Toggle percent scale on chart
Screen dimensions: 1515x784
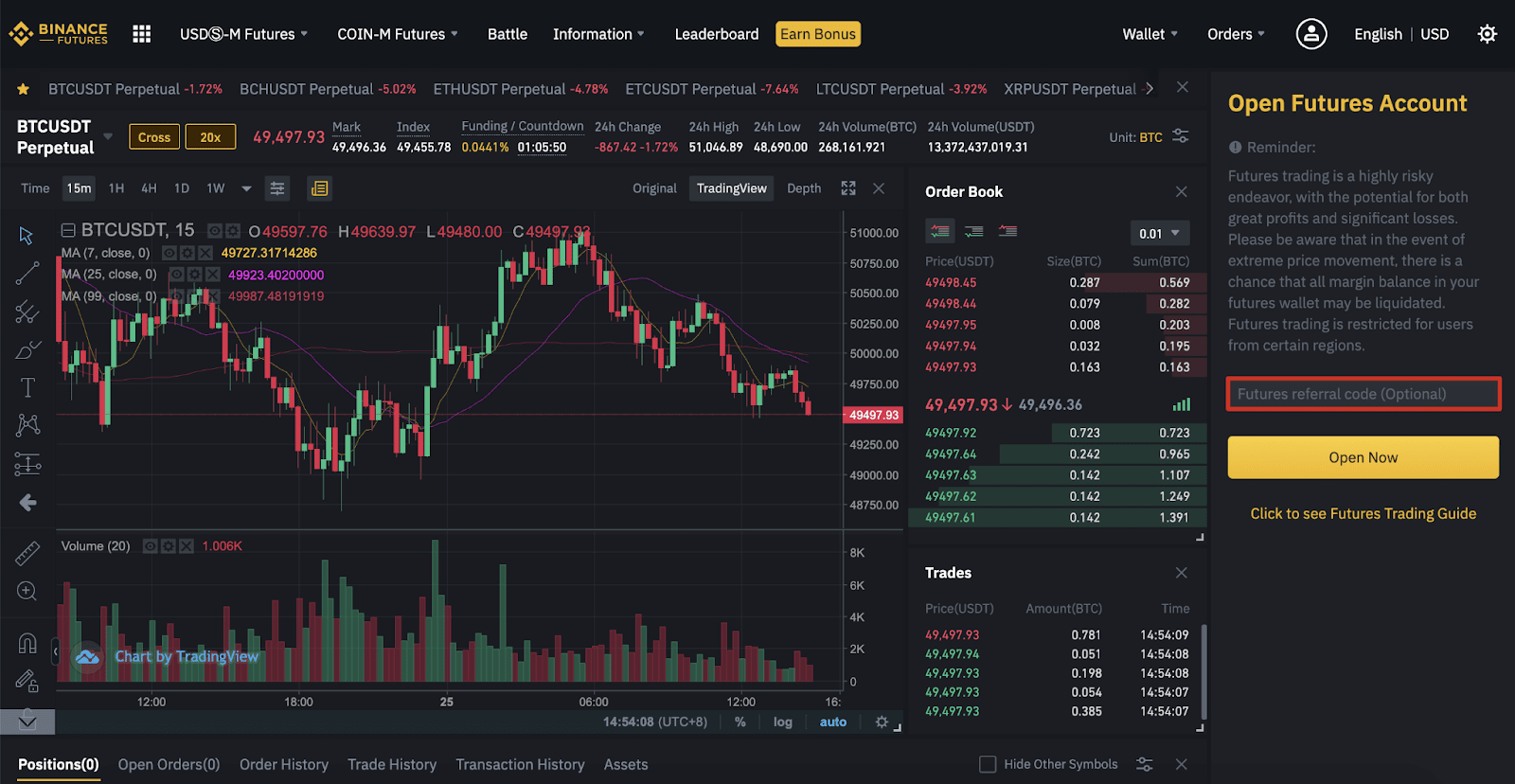coord(740,722)
